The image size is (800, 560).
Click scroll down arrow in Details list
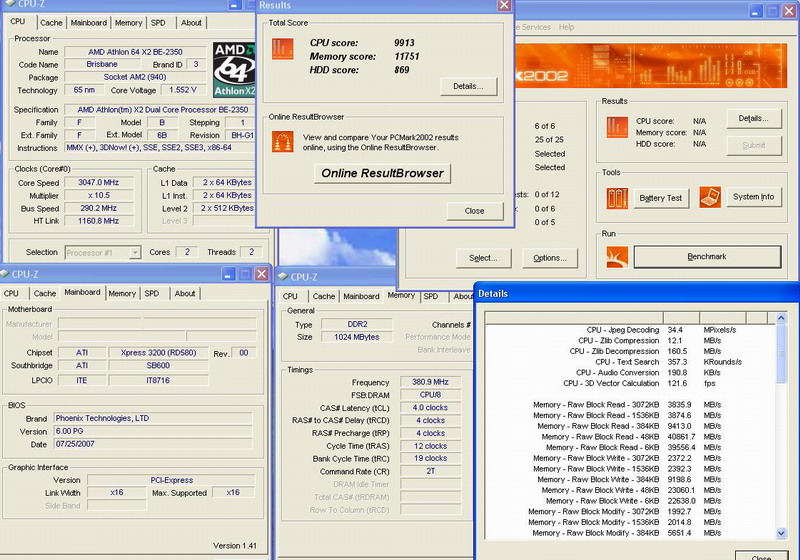(x=781, y=533)
